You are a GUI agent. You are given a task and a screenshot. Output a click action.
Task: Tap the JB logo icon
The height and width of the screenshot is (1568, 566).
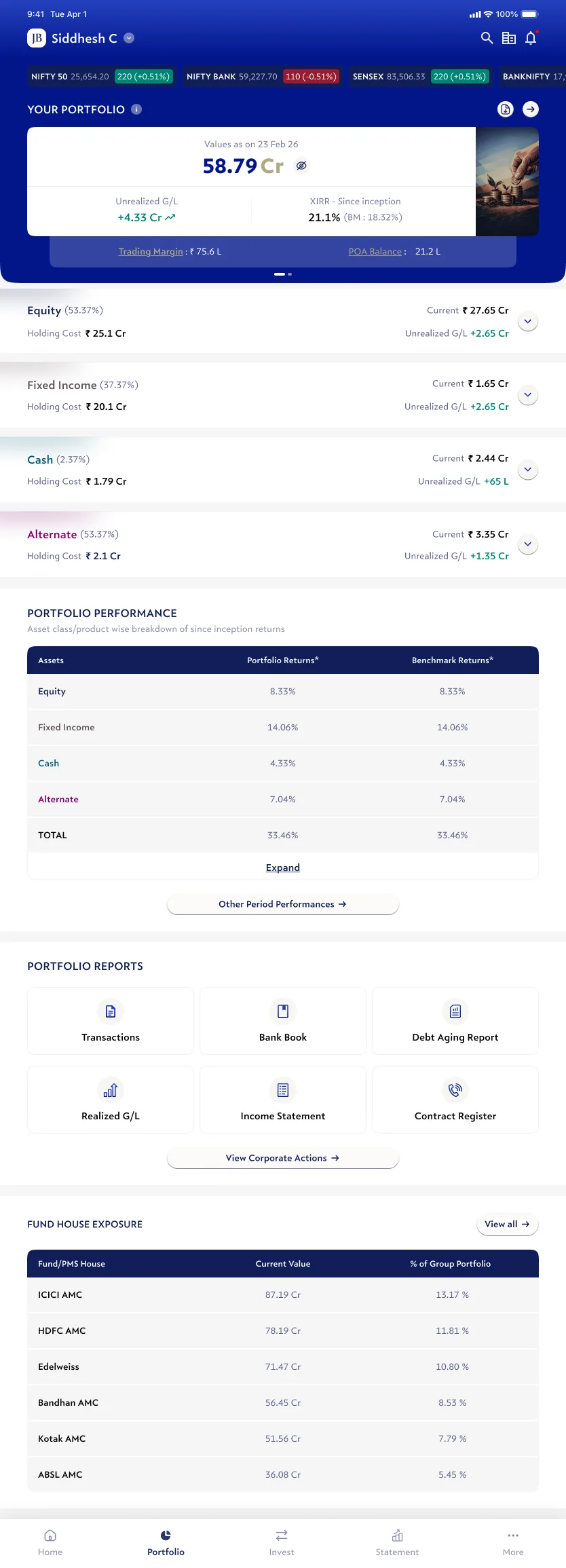coord(37,38)
